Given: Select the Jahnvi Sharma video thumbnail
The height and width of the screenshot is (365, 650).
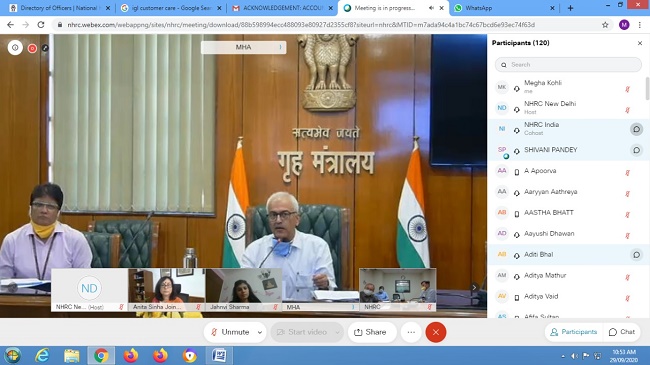Looking at the screenshot, I should 244,290.
